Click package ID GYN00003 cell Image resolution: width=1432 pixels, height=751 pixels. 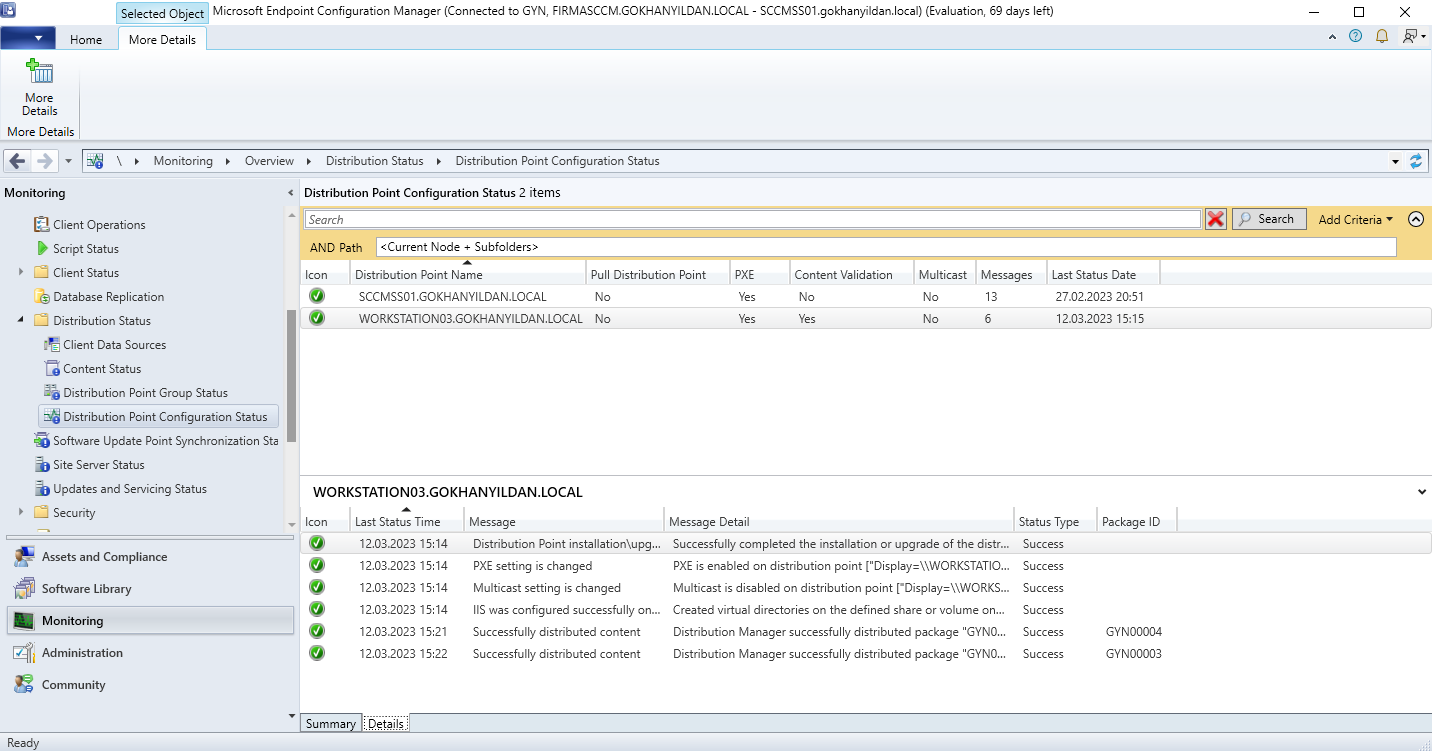[1133, 654]
